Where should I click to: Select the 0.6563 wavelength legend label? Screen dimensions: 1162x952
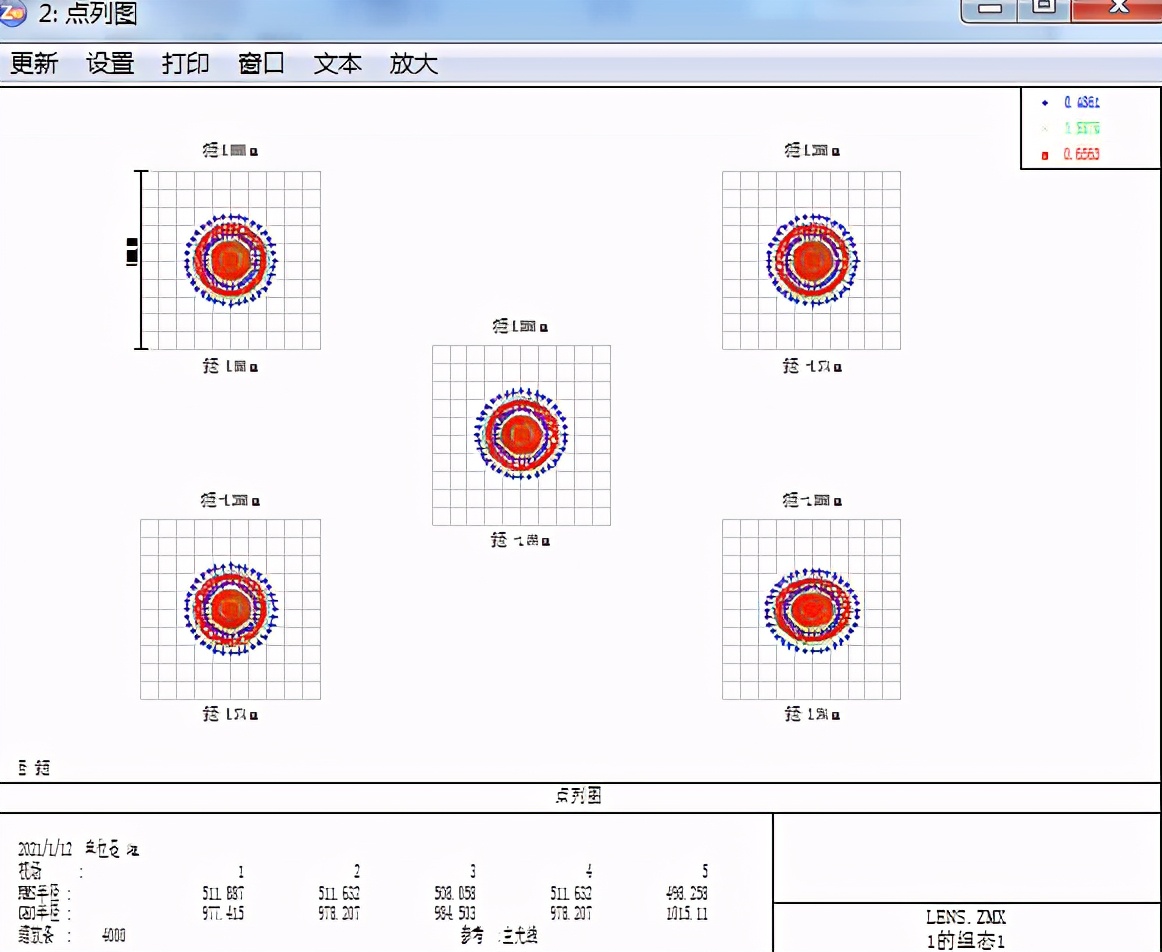1080,154
